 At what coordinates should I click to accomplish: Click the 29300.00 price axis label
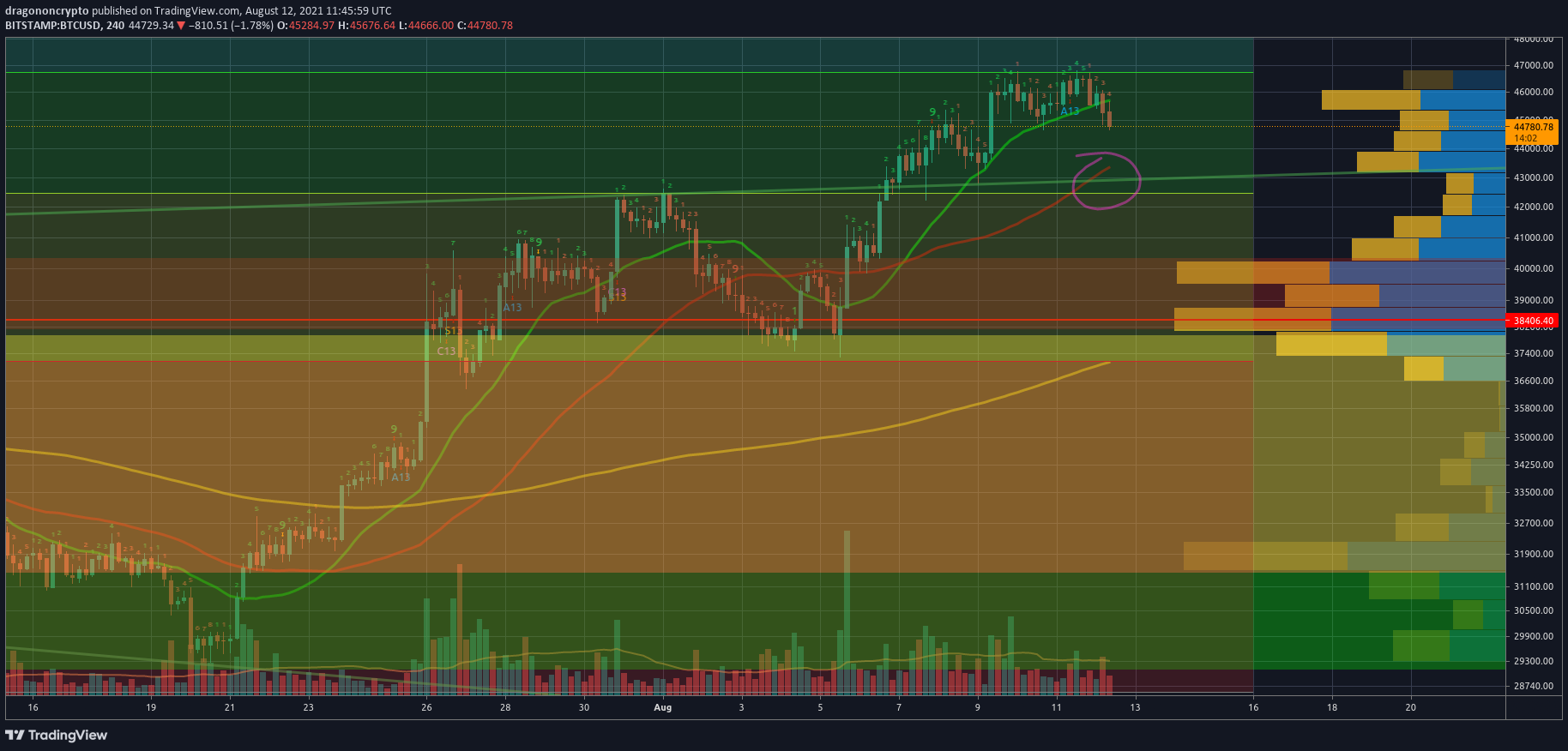(x=1533, y=661)
